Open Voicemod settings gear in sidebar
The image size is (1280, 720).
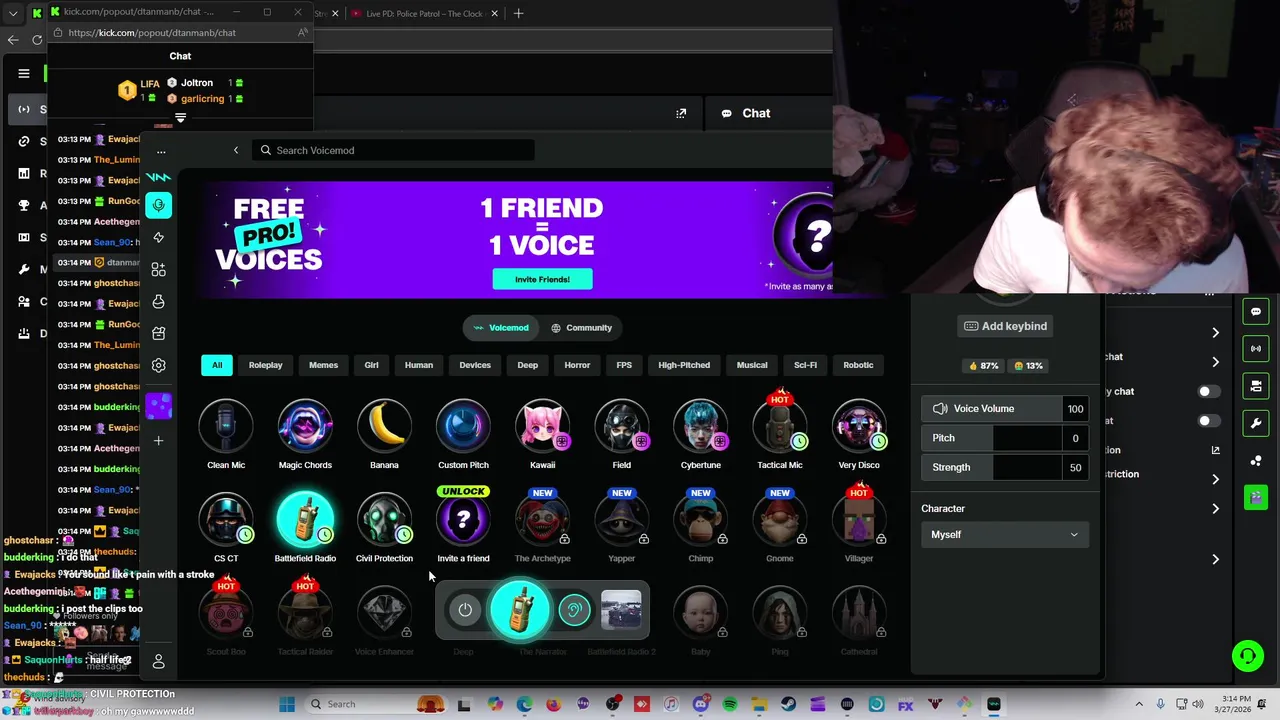click(159, 365)
